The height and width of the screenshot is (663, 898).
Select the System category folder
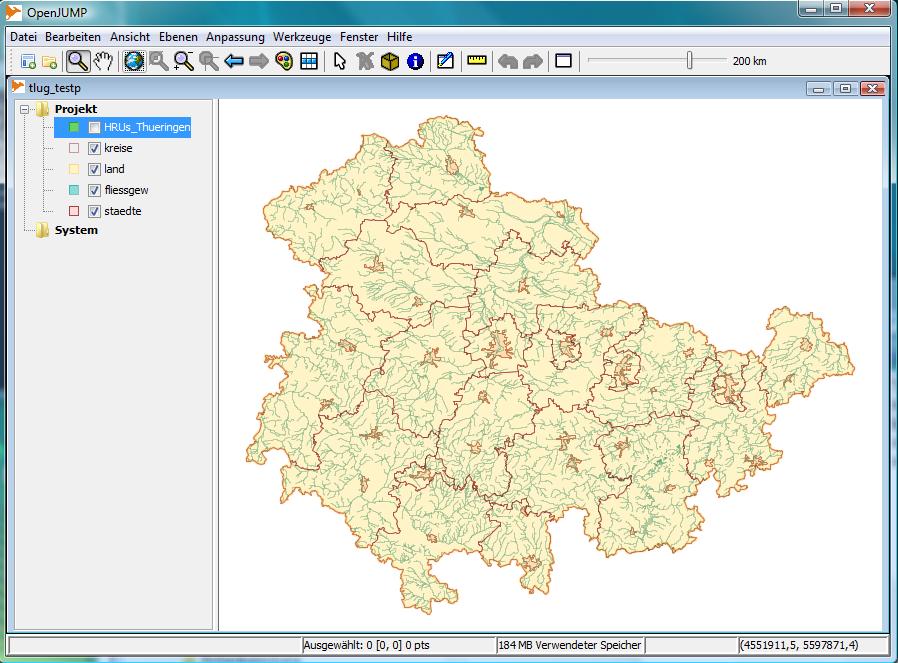tap(76, 230)
